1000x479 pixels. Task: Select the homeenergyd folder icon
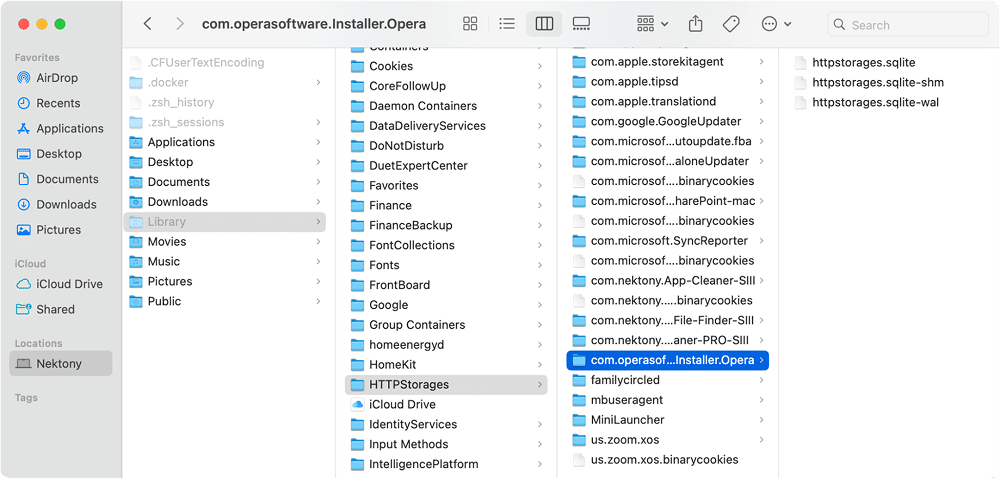pyautogui.click(x=357, y=345)
